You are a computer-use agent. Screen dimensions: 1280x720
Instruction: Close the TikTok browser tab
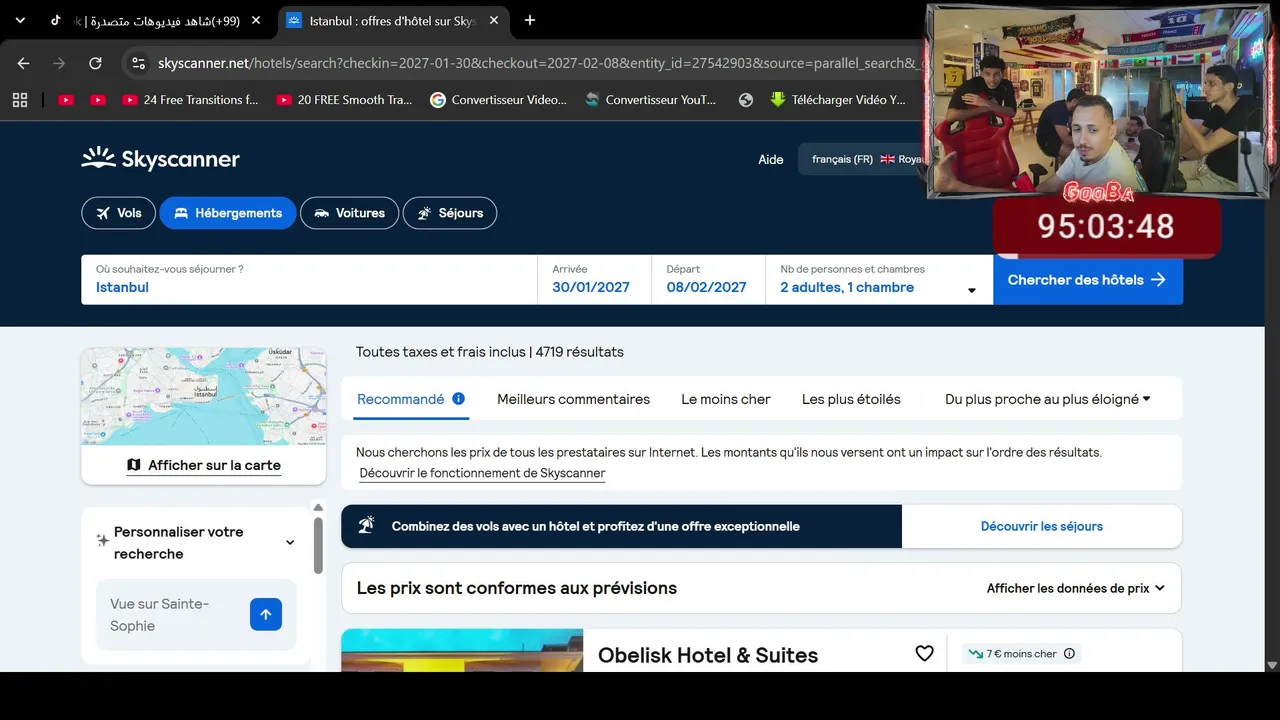pyautogui.click(x=256, y=20)
